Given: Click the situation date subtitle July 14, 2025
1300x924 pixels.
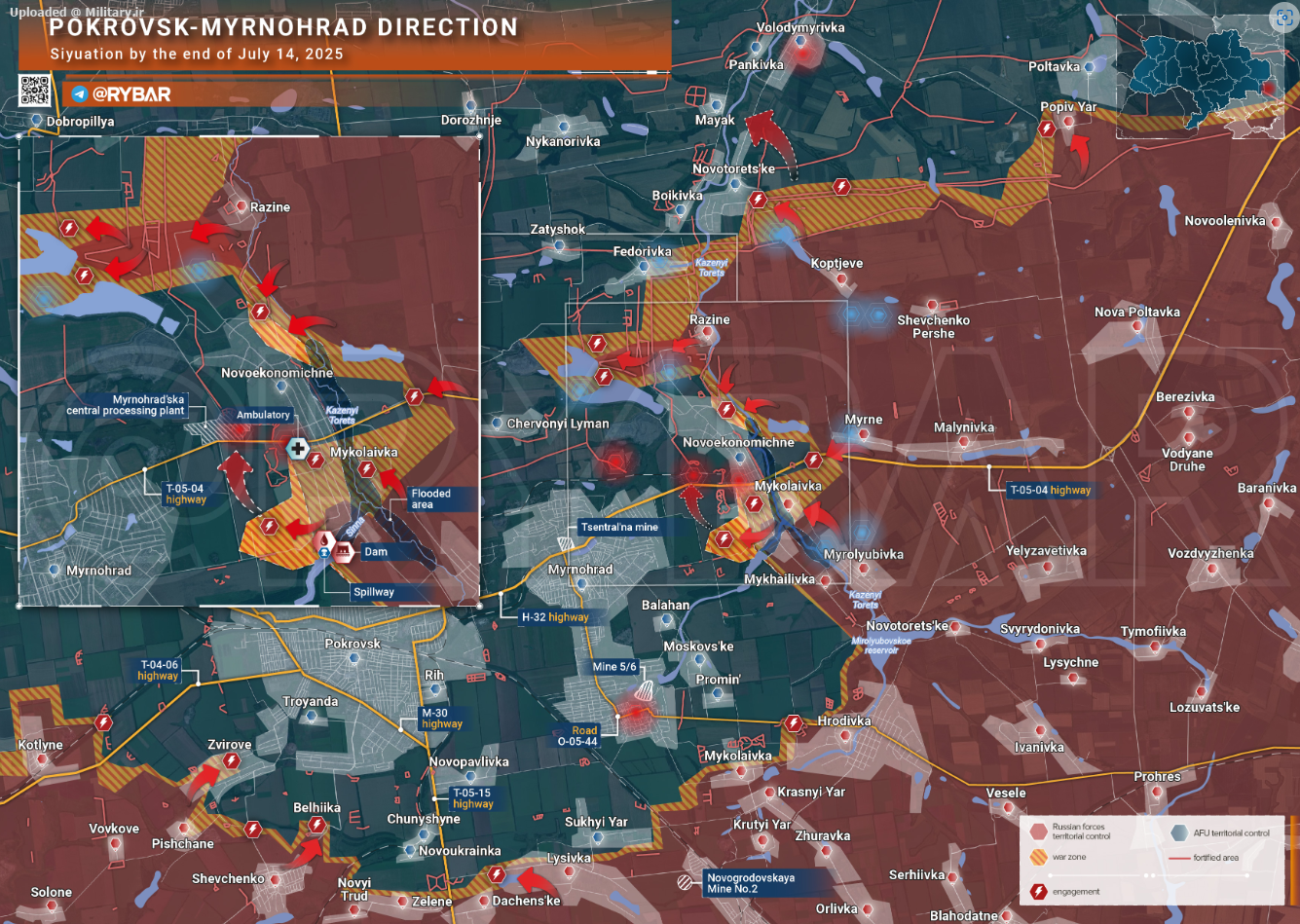Looking at the screenshot, I should pos(197,54).
